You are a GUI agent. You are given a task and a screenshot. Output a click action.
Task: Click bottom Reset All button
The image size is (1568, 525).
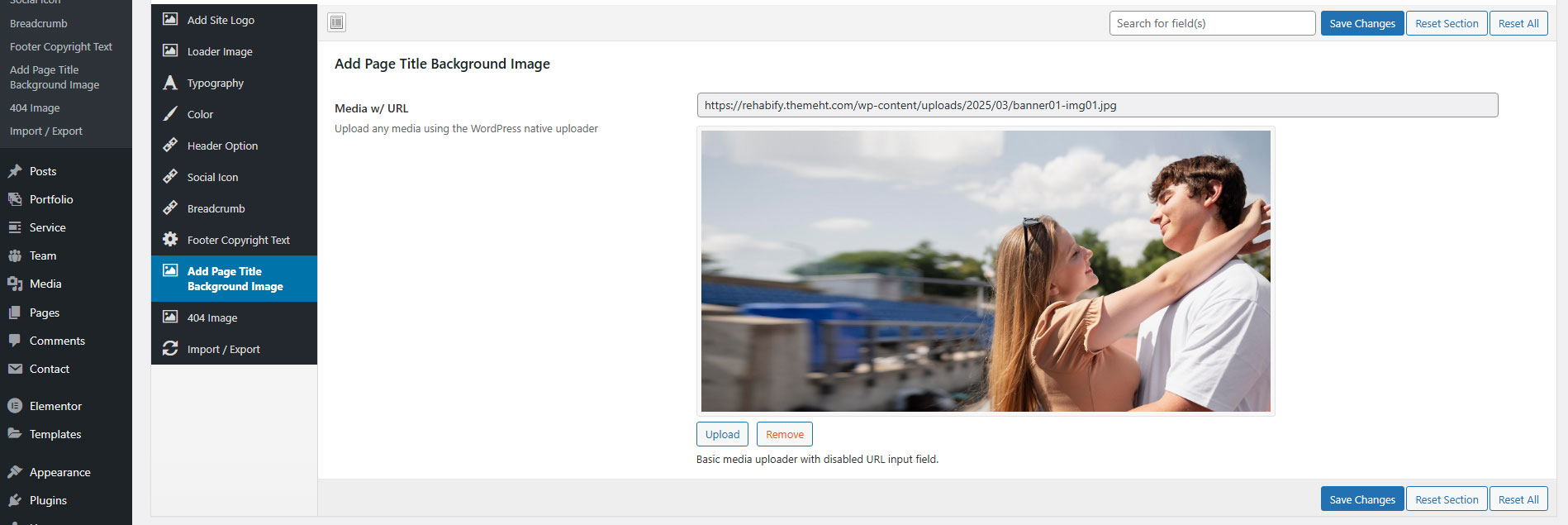[1518, 499]
